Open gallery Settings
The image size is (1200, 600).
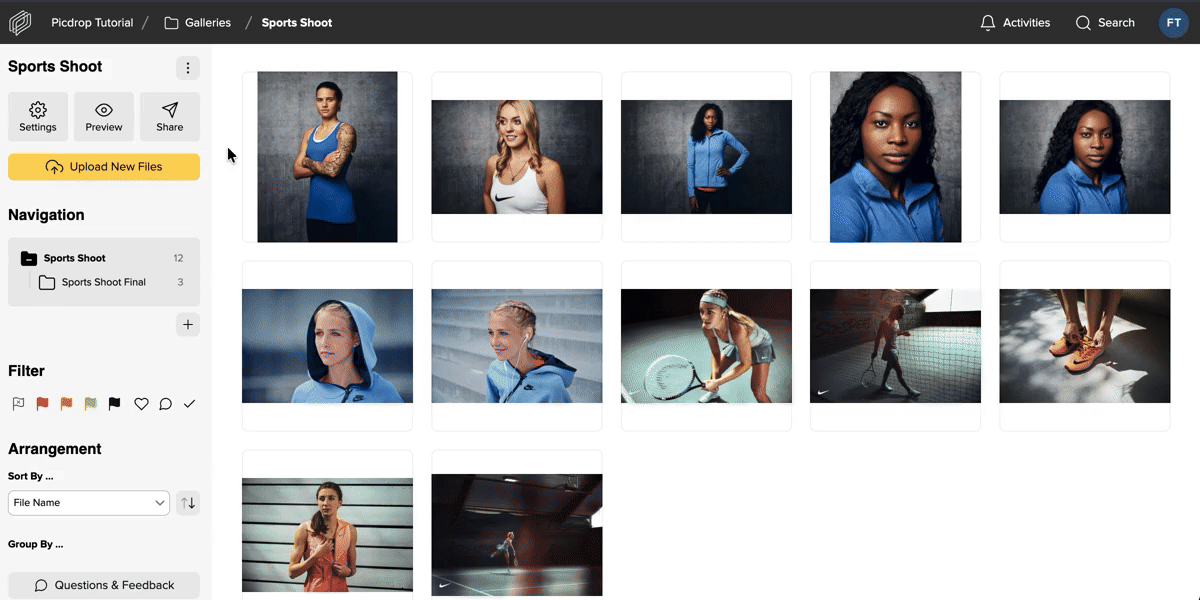(x=38, y=116)
